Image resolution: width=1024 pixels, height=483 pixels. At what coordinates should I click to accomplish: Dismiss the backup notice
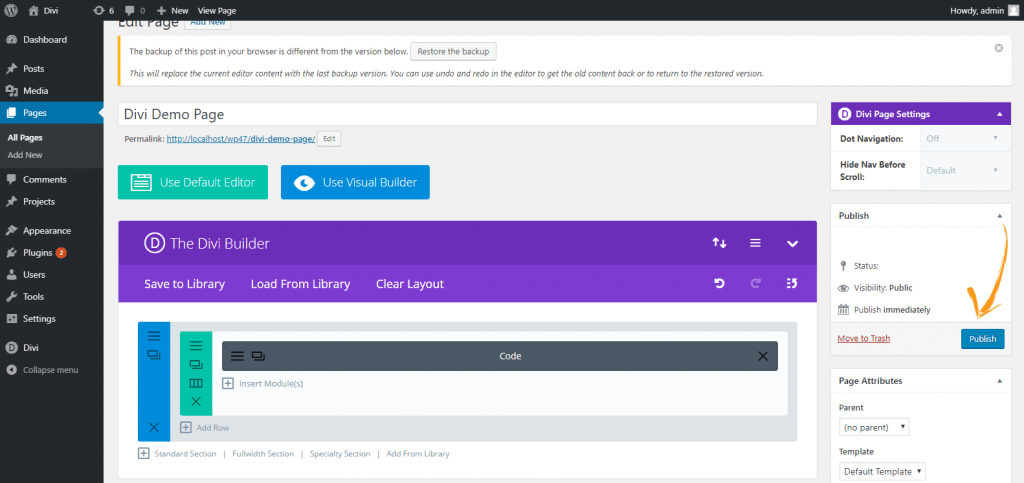click(999, 48)
